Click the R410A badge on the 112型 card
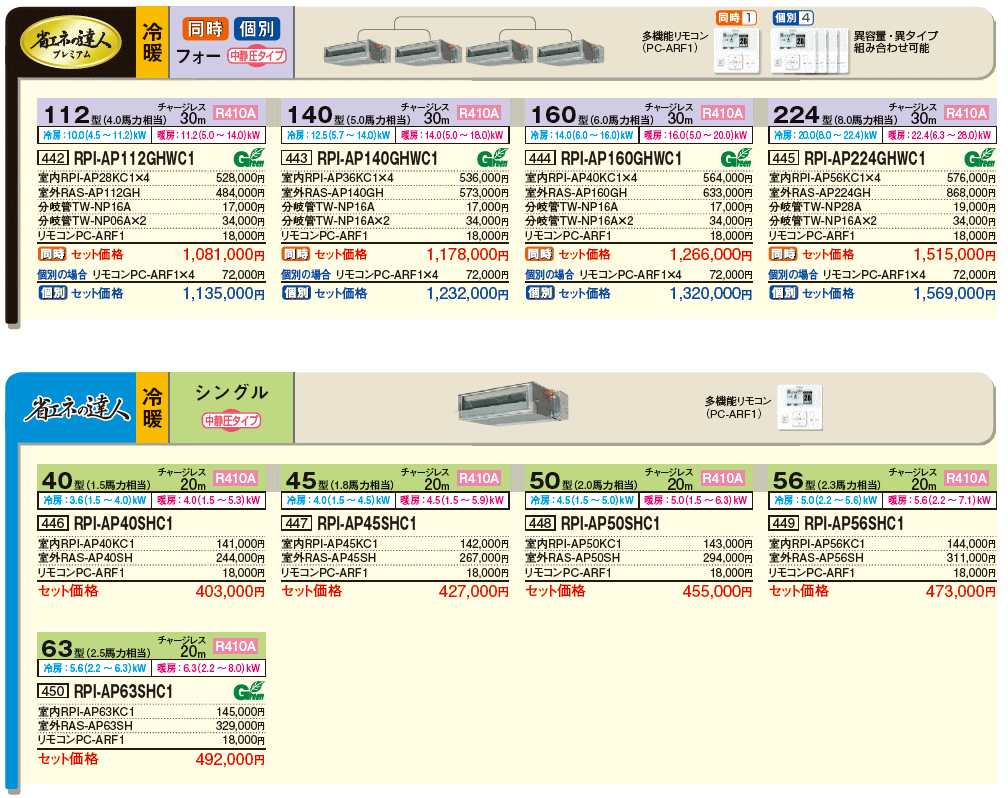The image size is (1008, 798). 235,114
